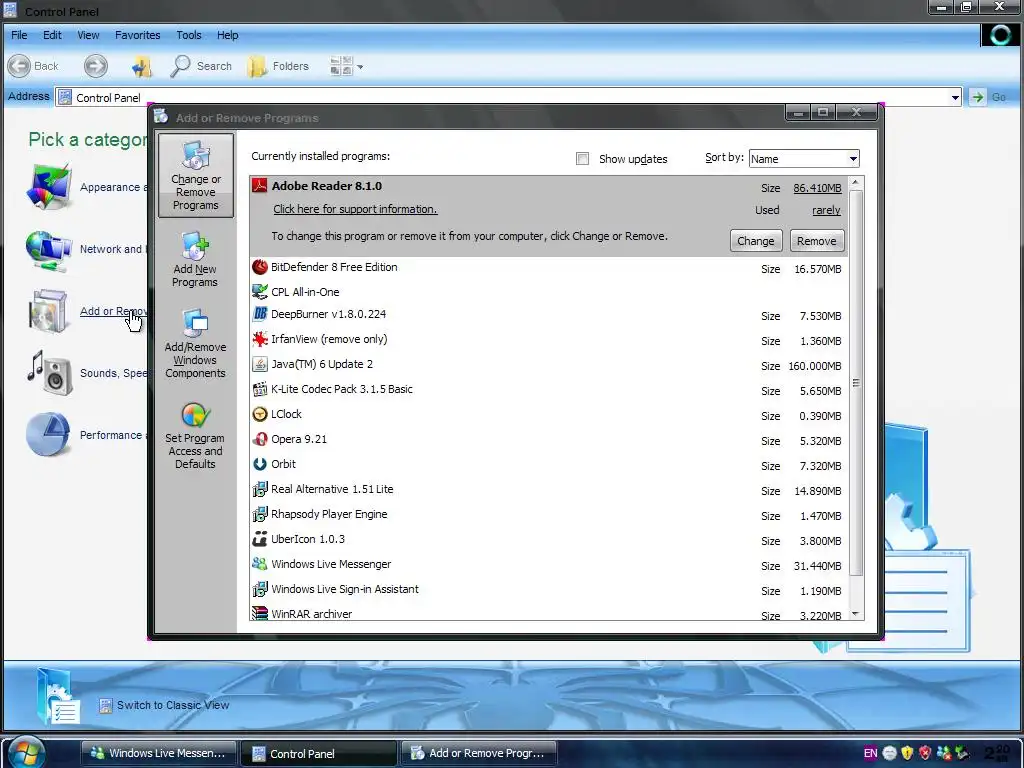Click the Up folder toolbar icon in Control Panel
Viewport: 1024px width, 768px height.
pos(141,66)
